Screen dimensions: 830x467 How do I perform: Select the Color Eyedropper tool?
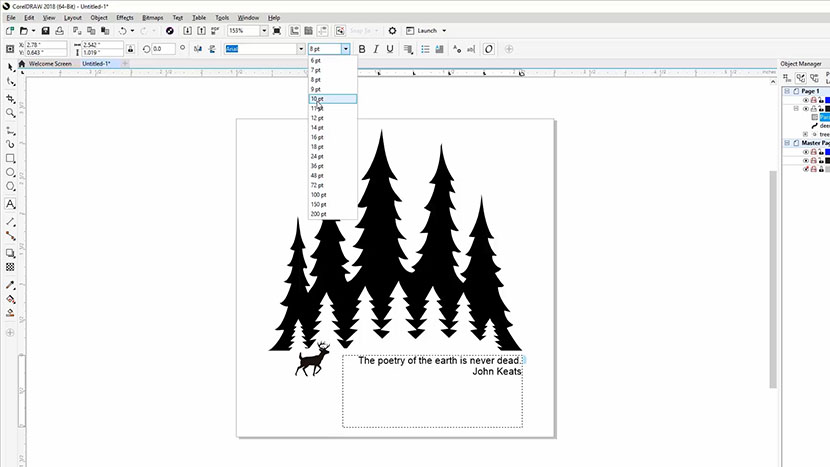click(x=11, y=285)
